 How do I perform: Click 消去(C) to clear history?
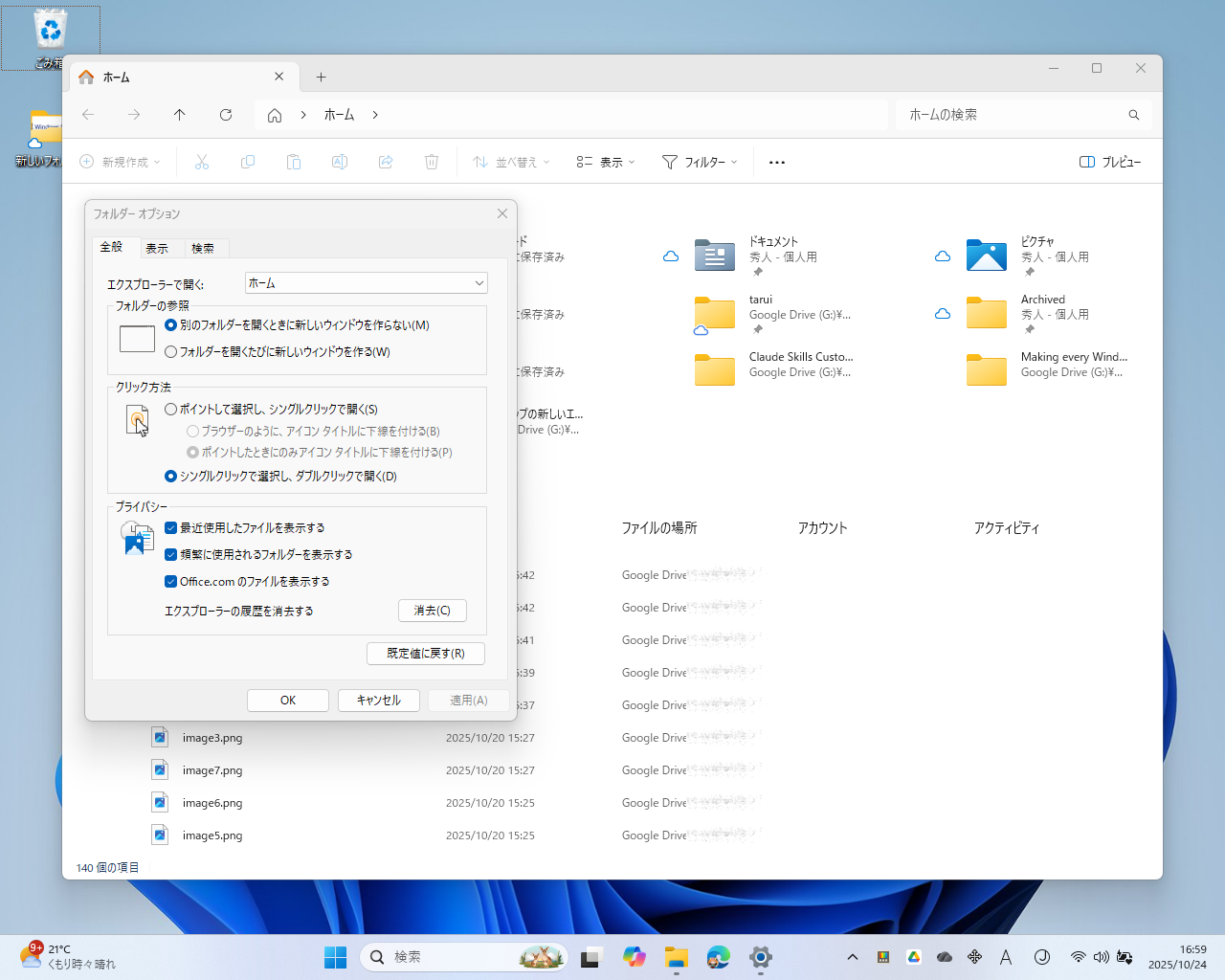pos(433,611)
